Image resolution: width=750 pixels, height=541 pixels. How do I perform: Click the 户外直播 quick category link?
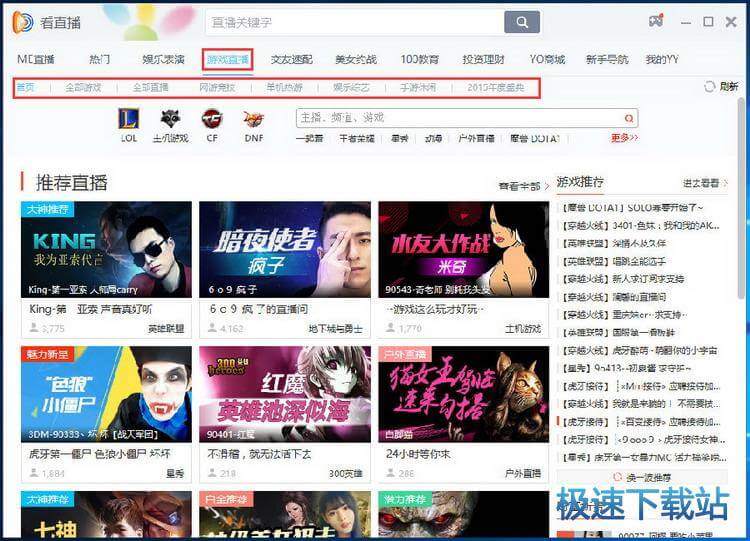coord(476,138)
